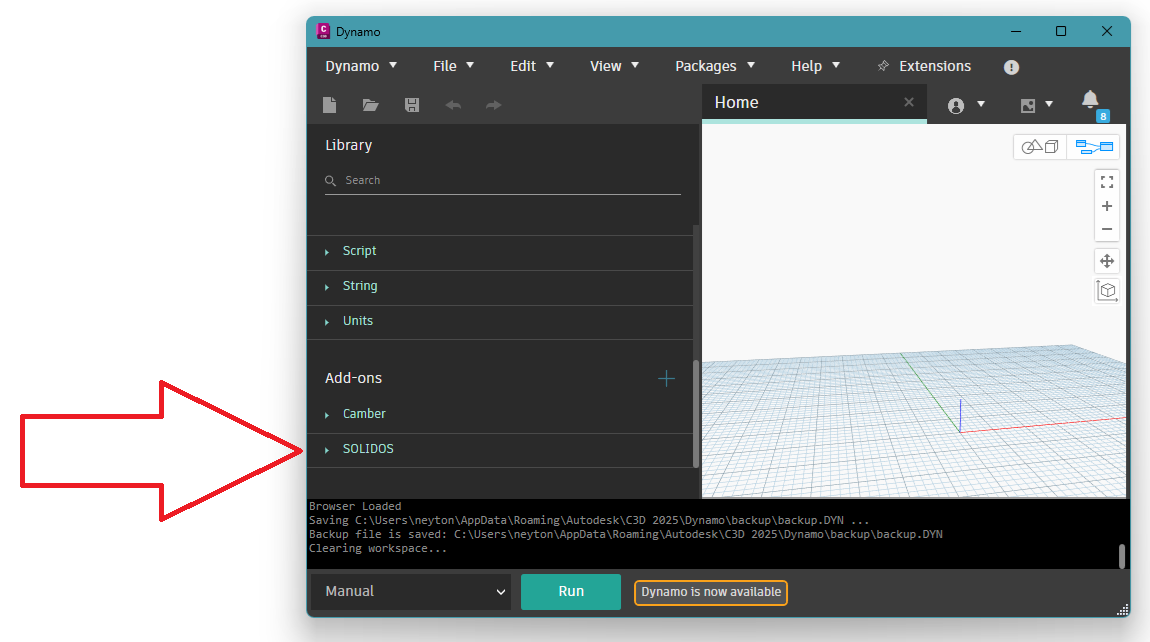Open the notifications bell

click(1091, 100)
